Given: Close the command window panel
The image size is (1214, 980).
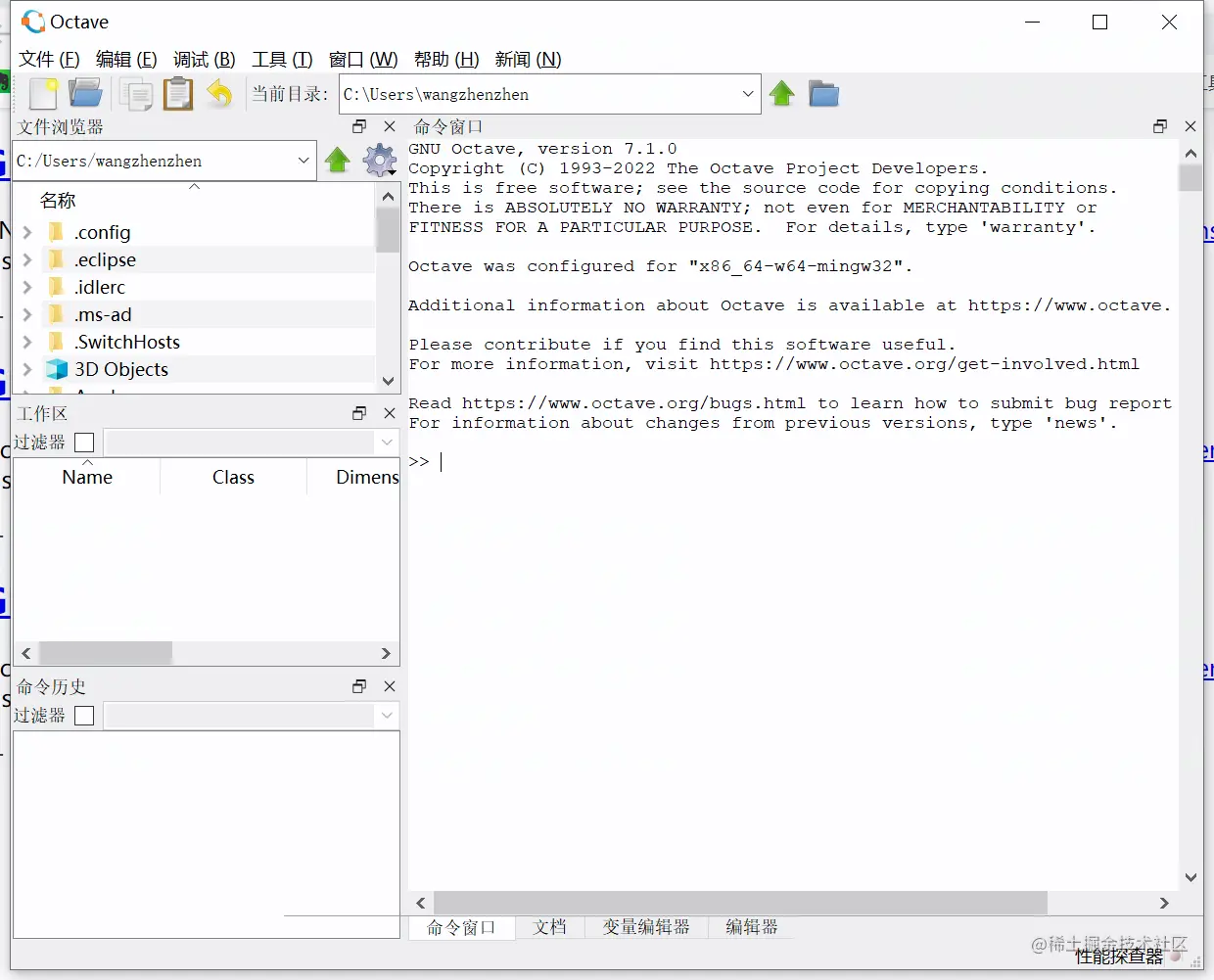Looking at the screenshot, I should (1191, 126).
